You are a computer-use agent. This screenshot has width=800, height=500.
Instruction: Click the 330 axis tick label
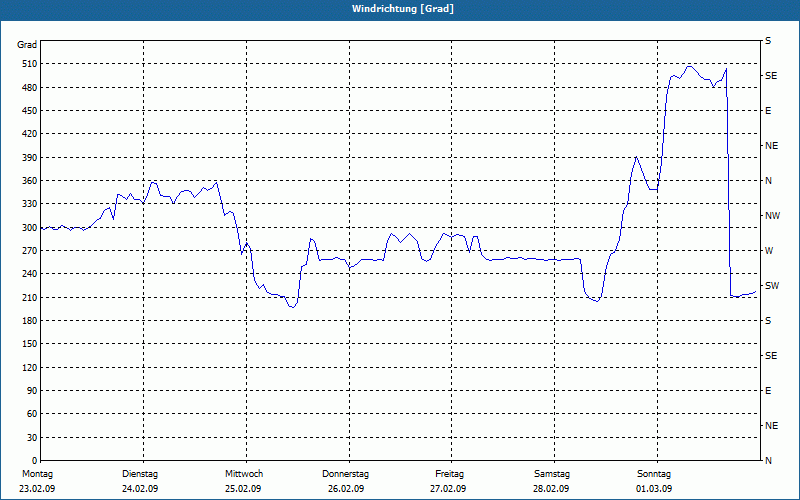click(x=30, y=204)
